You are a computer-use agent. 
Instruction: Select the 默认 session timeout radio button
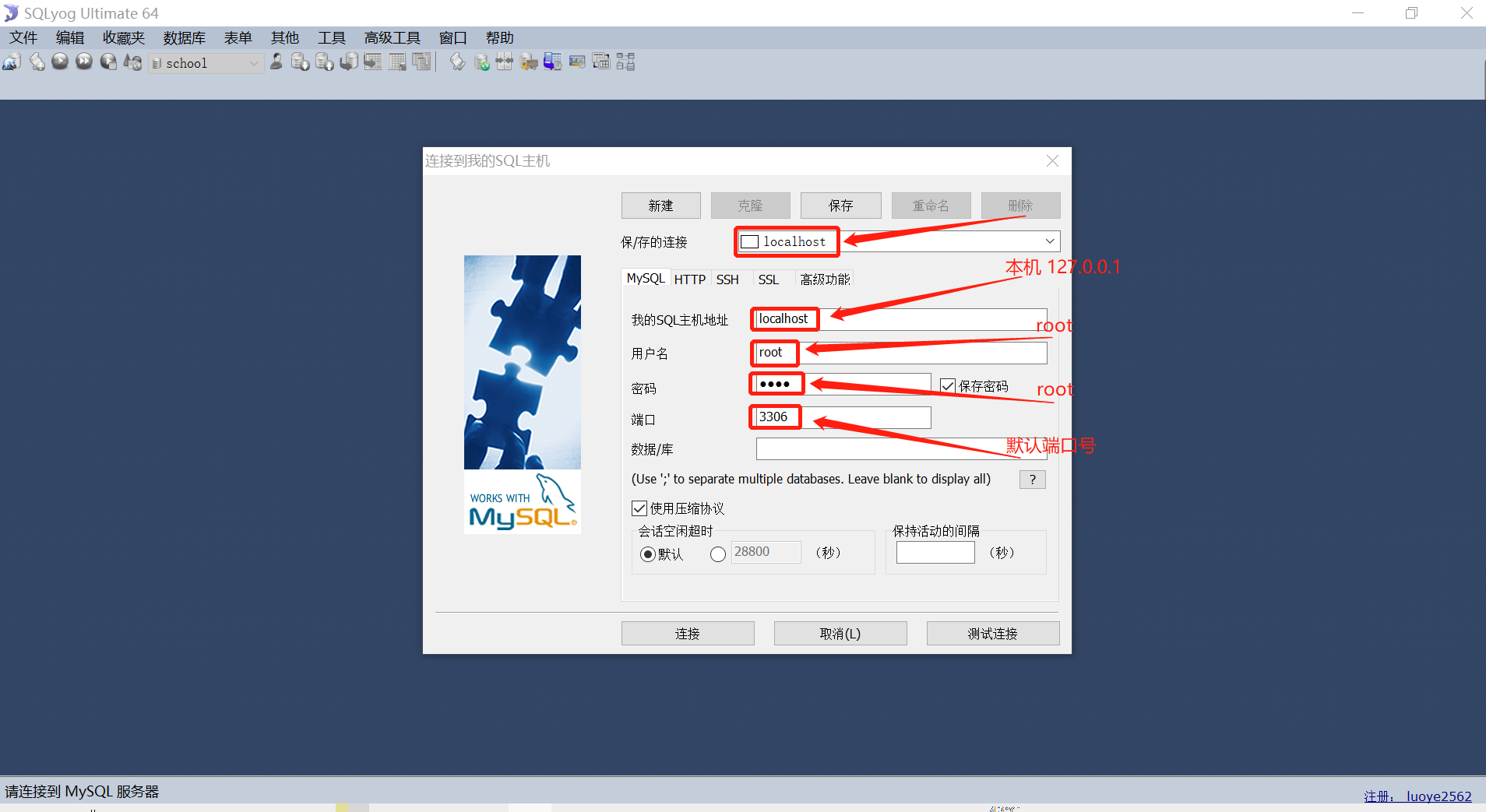pyautogui.click(x=647, y=554)
